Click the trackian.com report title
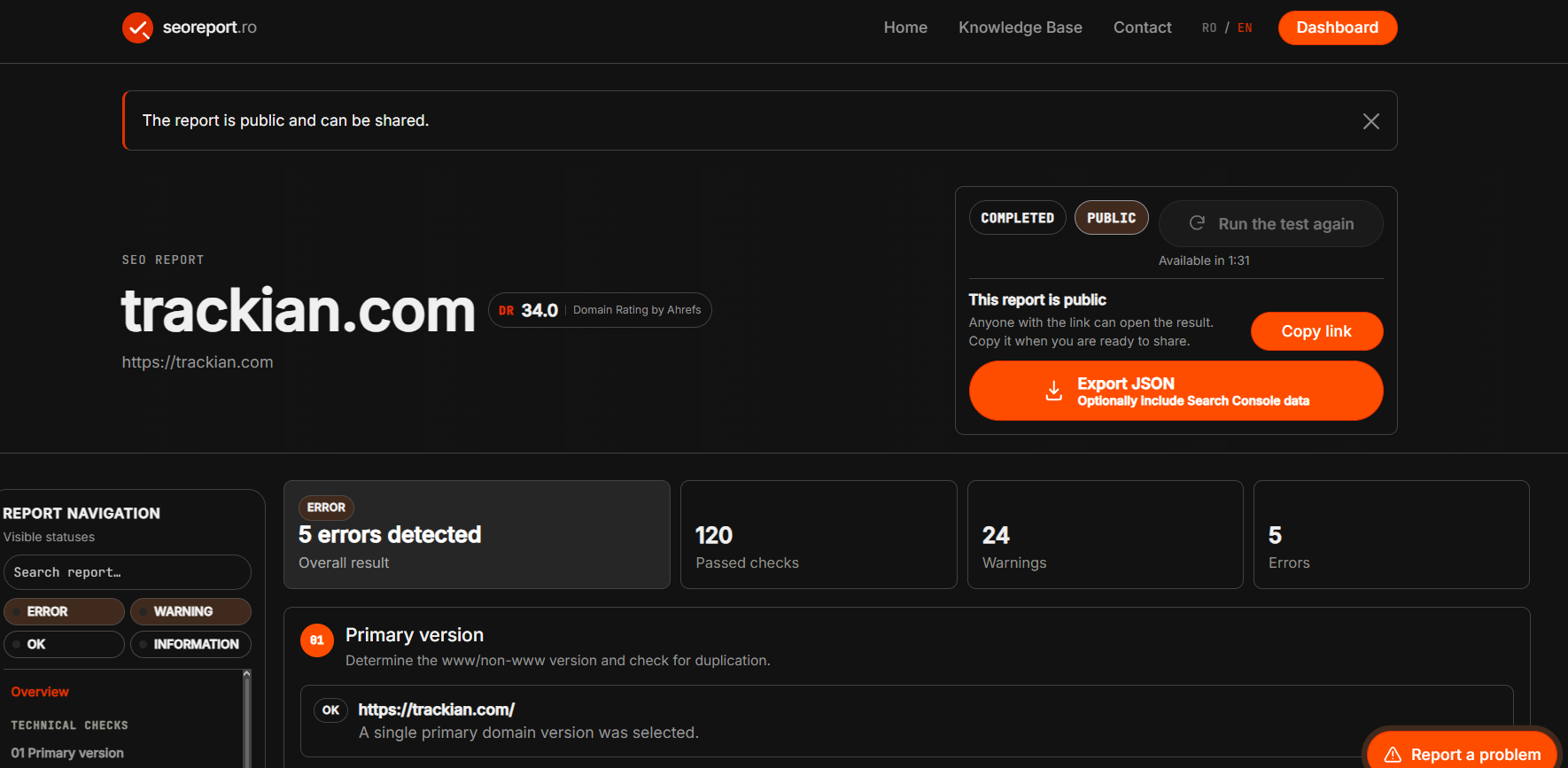Screen dimensions: 1568x768 (299, 311)
